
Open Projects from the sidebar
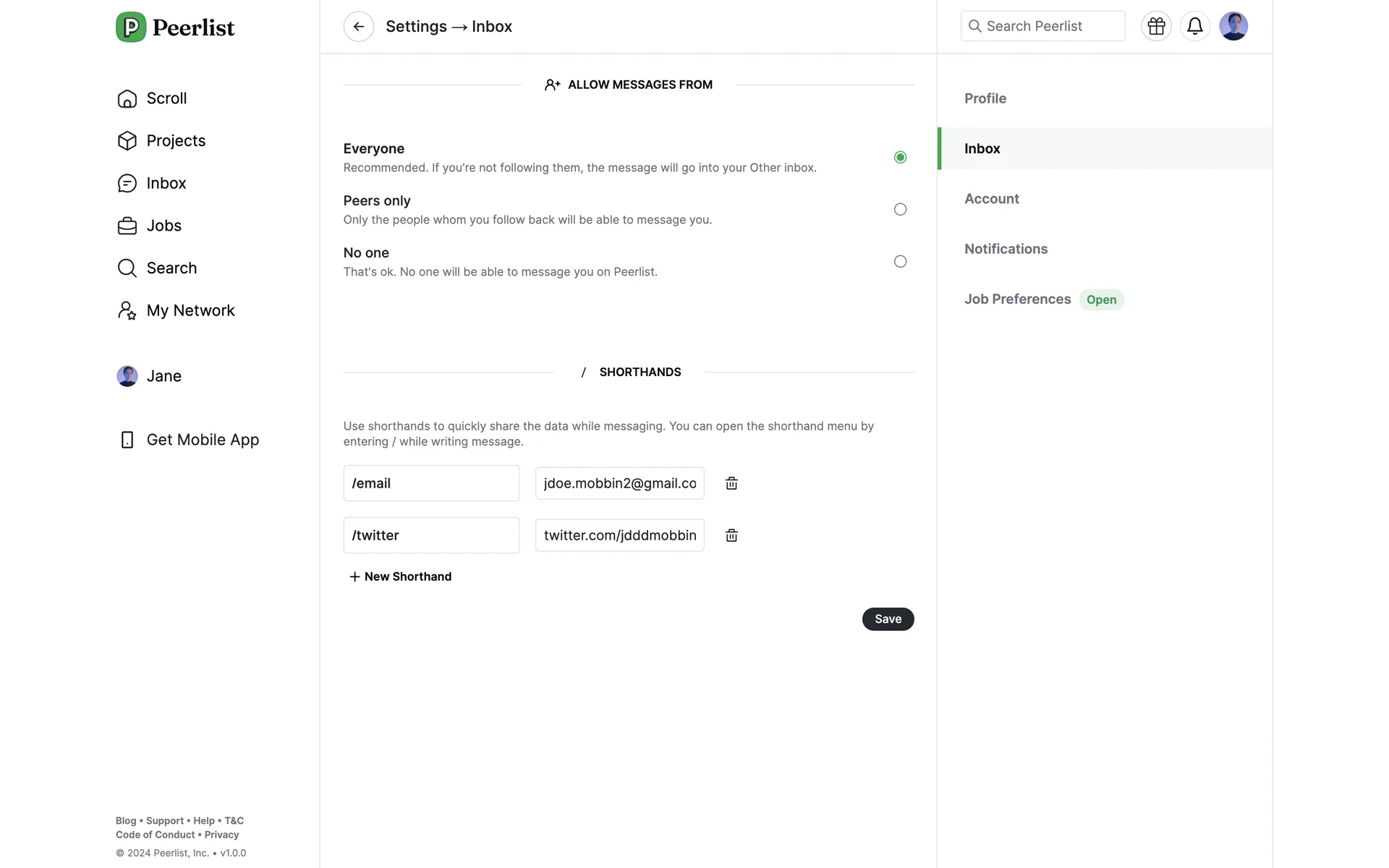(x=175, y=141)
